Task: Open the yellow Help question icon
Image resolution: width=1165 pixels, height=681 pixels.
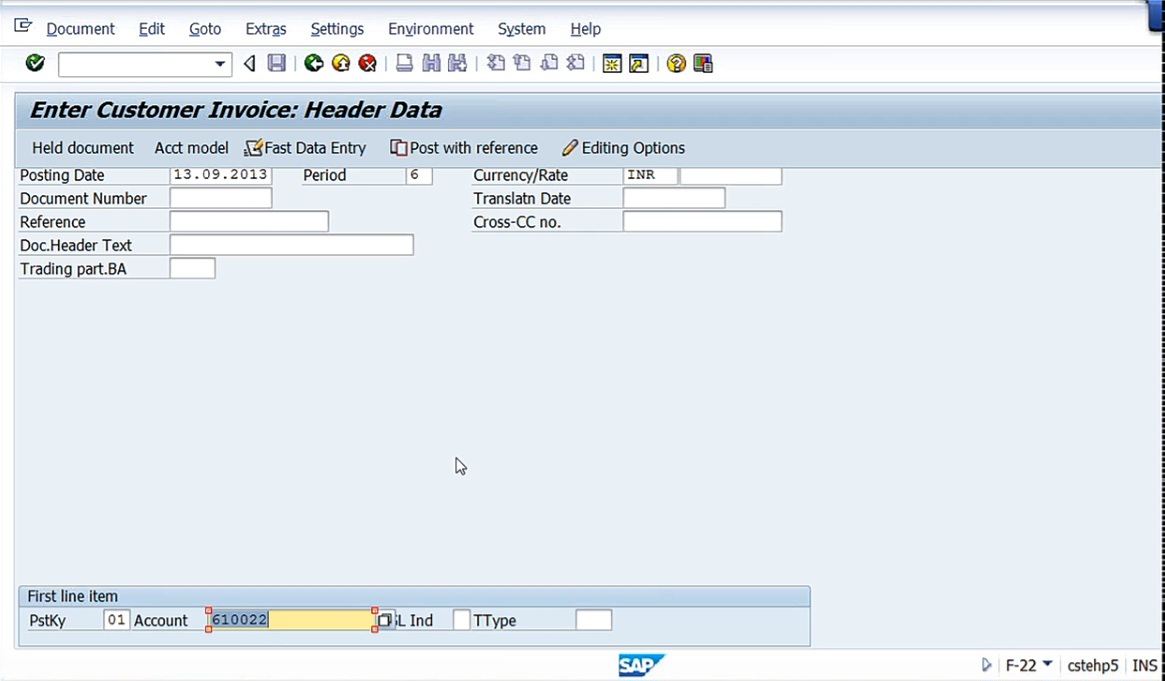Action: pos(676,64)
